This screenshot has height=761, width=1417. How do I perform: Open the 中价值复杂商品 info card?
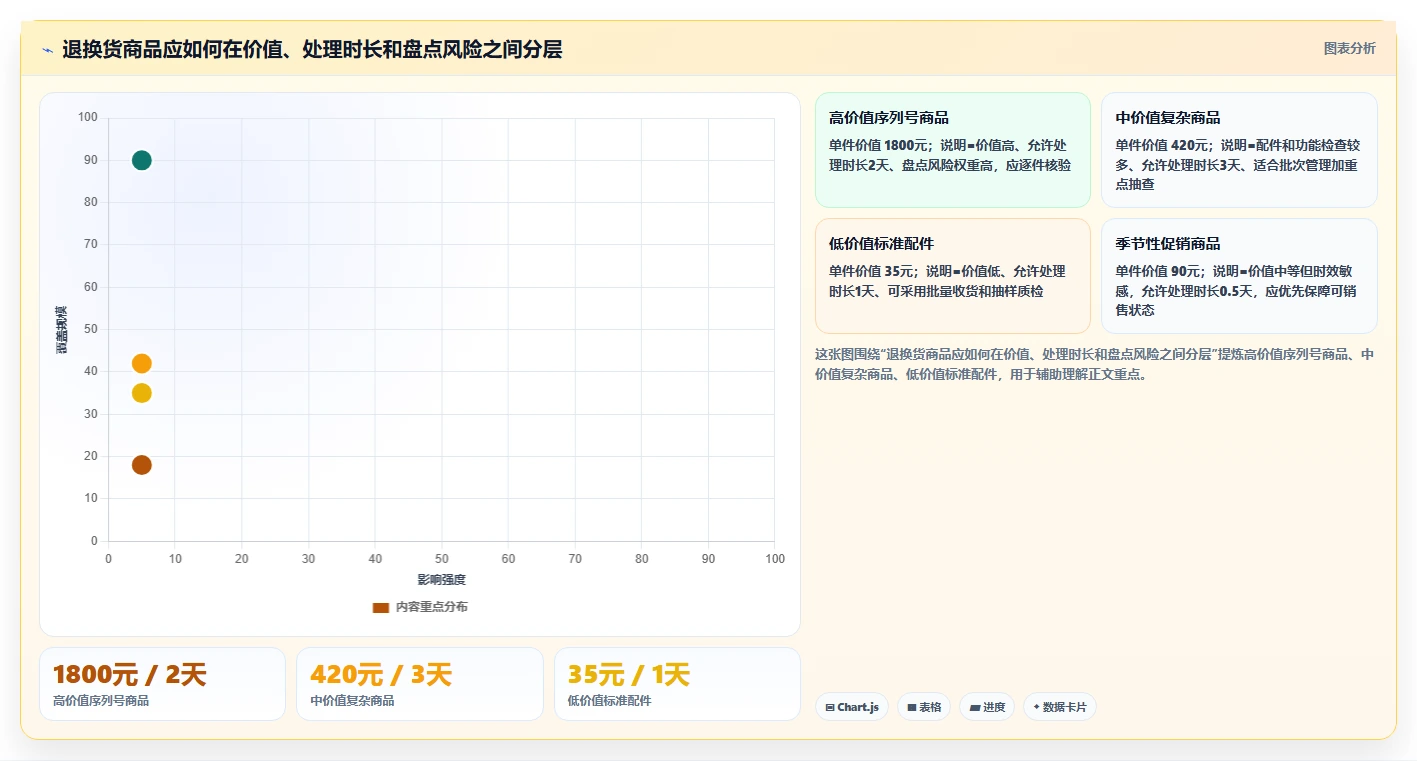pos(1239,150)
